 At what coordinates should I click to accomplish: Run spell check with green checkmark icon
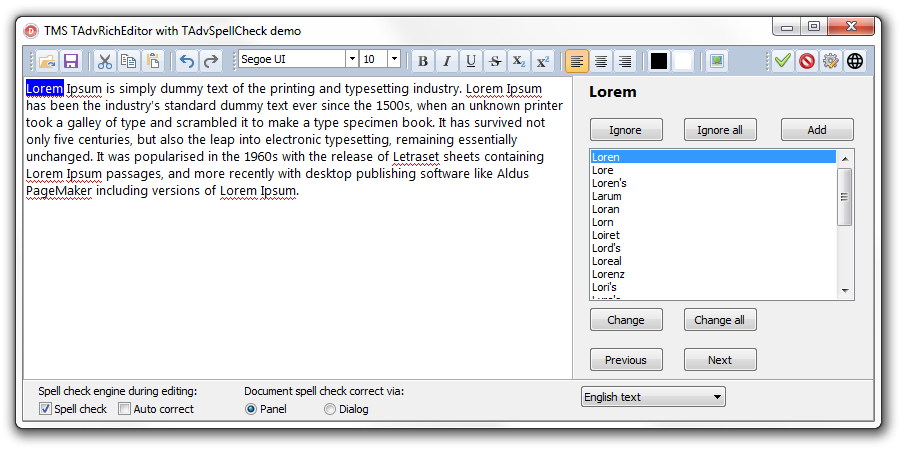pos(782,61)
